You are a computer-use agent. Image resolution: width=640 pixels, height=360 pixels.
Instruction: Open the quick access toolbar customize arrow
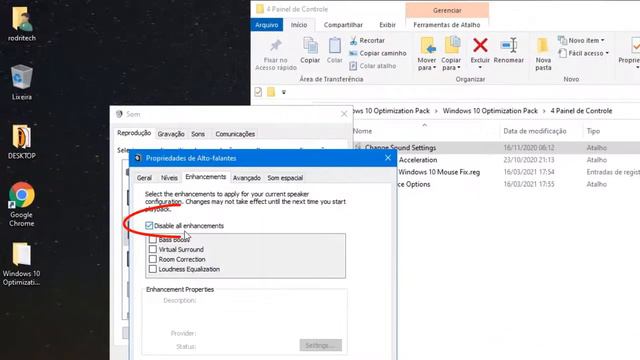pyautogui.click(x=284, y=92)
